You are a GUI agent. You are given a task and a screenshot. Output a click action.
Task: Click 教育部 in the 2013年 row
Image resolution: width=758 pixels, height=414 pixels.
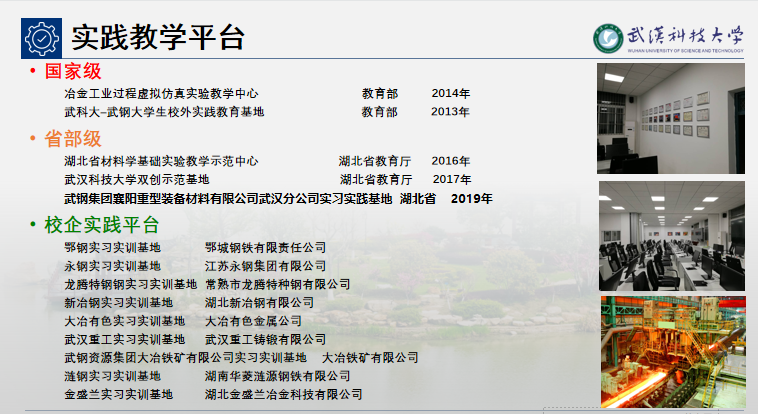click(x=379, y=112)
